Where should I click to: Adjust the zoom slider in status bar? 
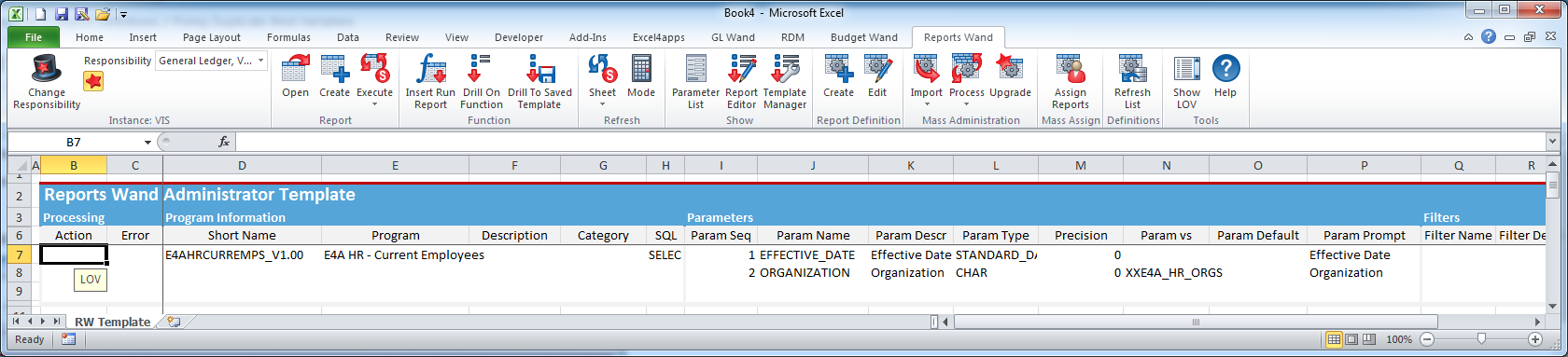pyautogui.click(x=1481, y=339)
